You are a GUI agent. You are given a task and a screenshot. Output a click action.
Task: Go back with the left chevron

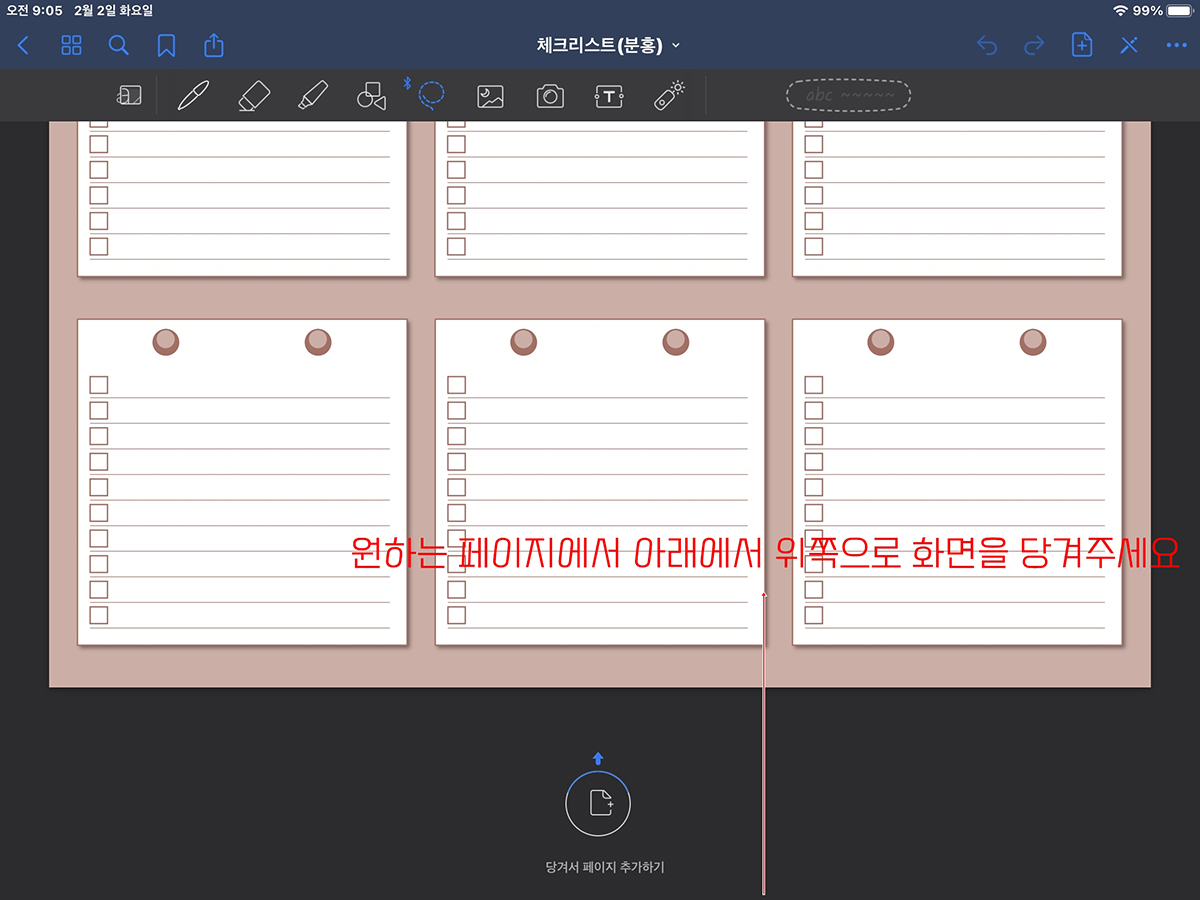(x=24, y=45)
